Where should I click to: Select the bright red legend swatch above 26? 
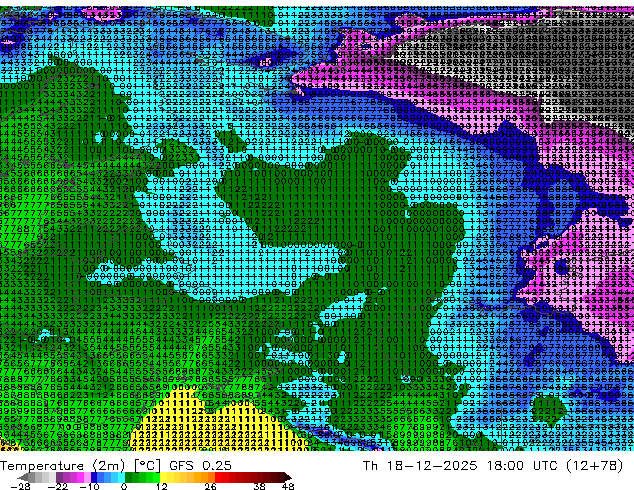218,477
